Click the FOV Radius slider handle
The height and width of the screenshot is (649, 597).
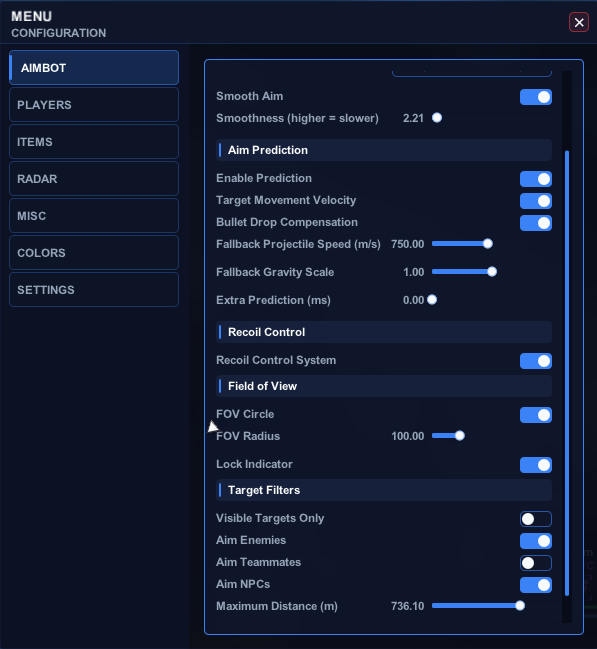tap(460, 435)
